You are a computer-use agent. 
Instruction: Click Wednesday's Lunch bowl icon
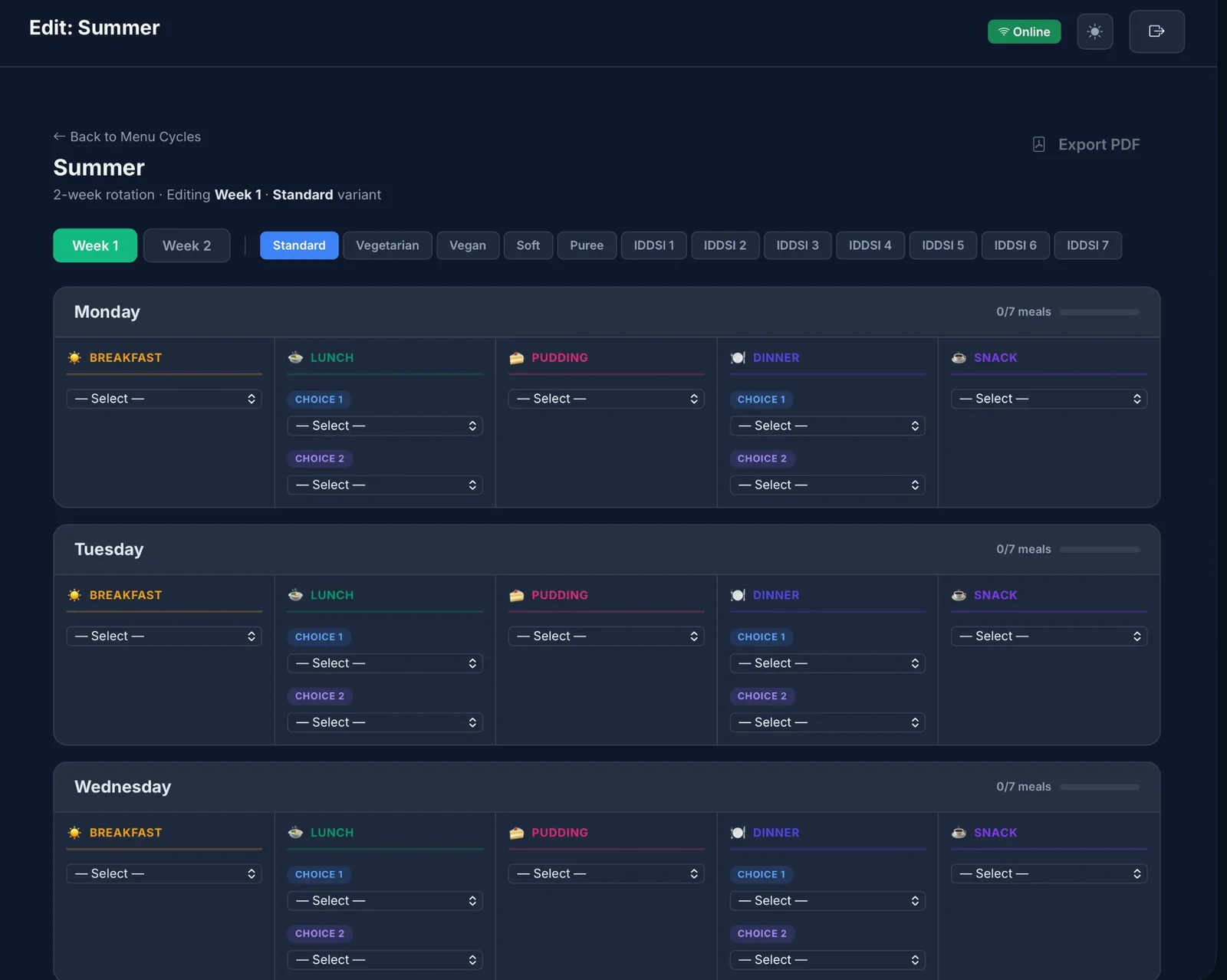[x=295, y=833]
